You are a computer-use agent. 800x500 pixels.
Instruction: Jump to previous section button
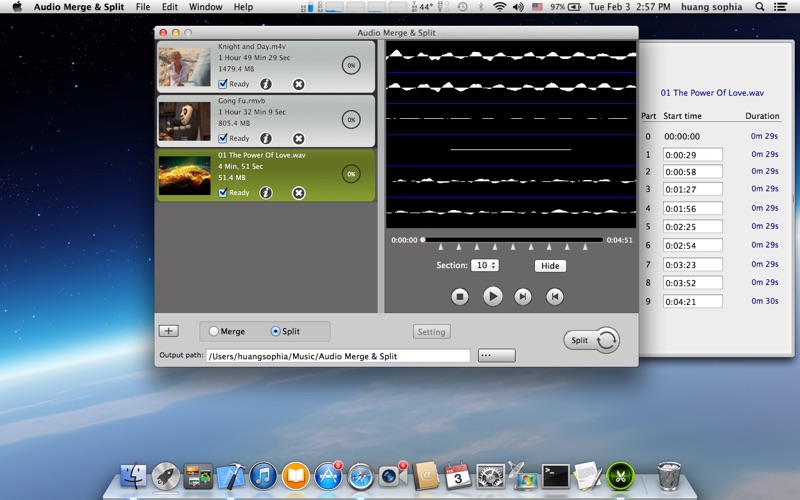[x=555, y=296]
